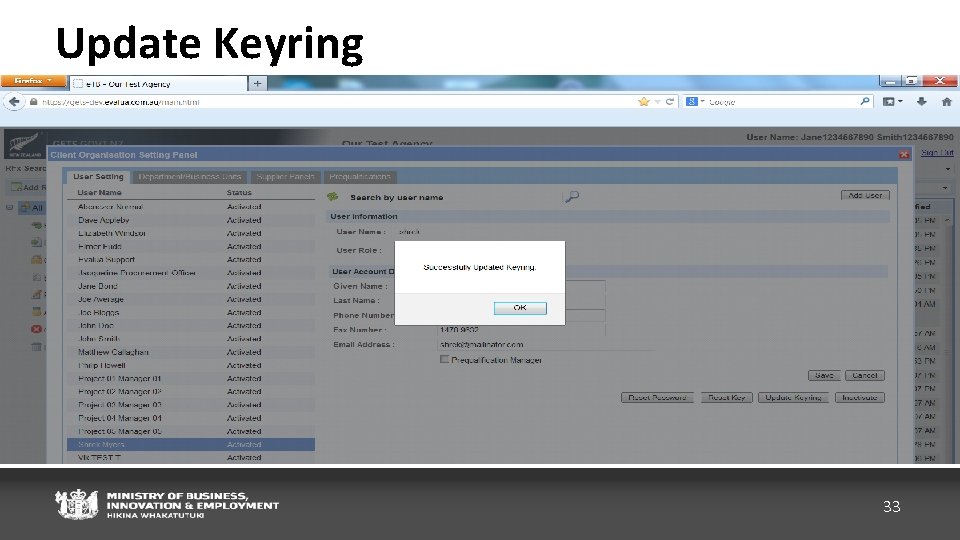The image size is (960, 540).
Task: Select user Evalua Support in the list
Action: click(x=190, y=260)
